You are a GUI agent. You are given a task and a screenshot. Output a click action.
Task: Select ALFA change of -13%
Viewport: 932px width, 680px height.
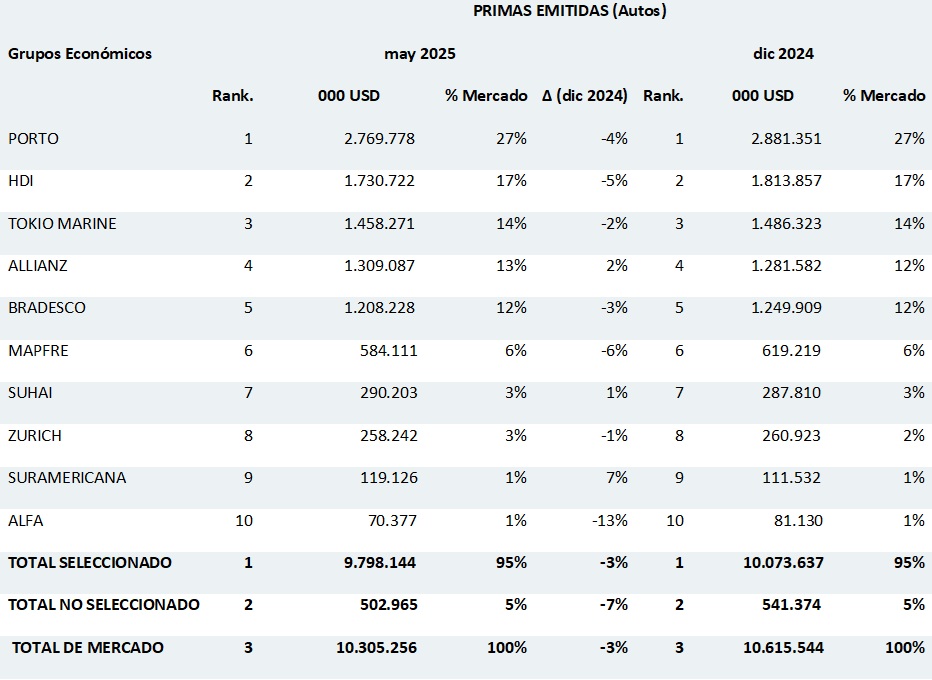pos(610,520)
